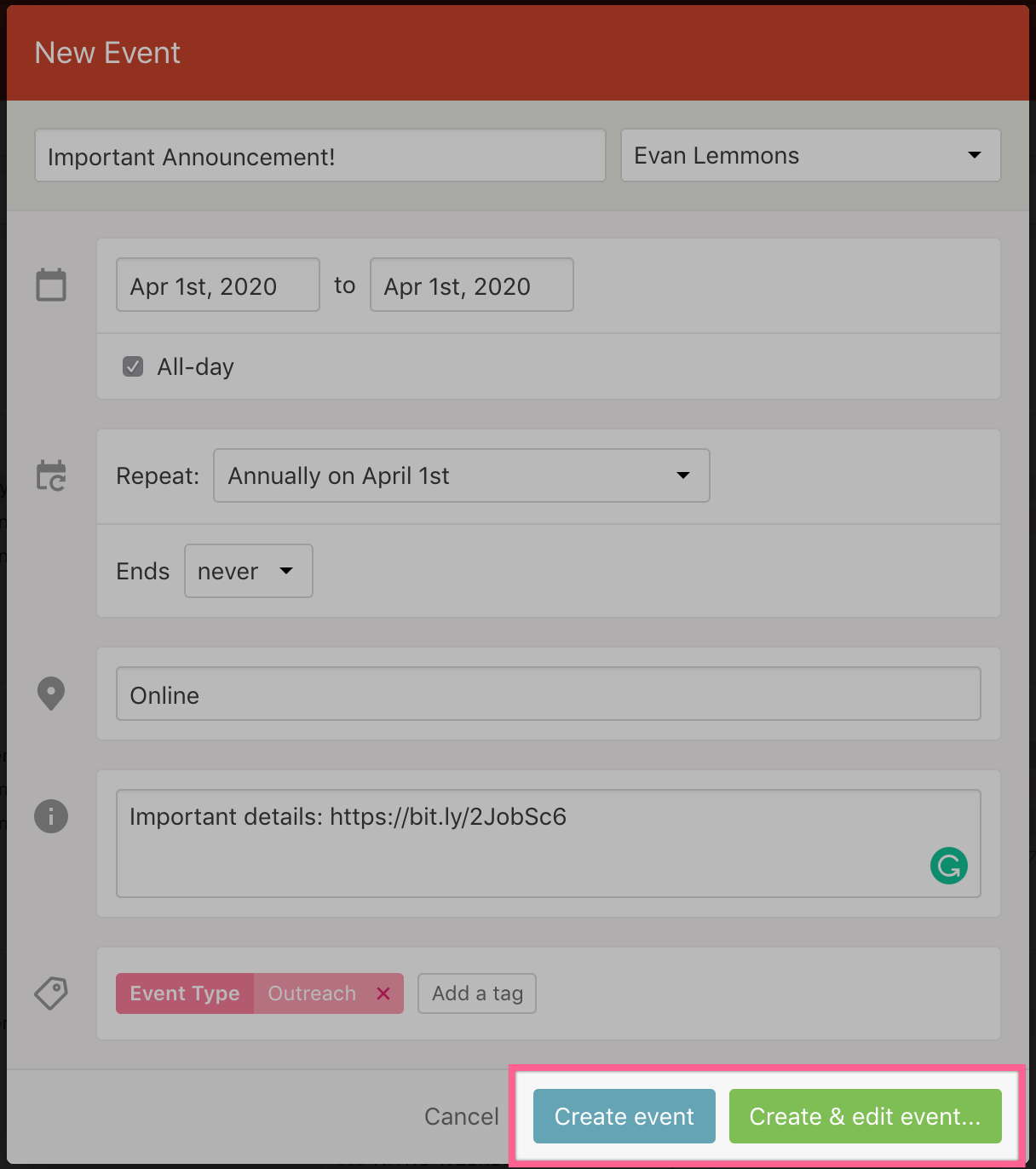Select the end date field
This screenshot has width=1036, height=1169.
coord(471,285)
